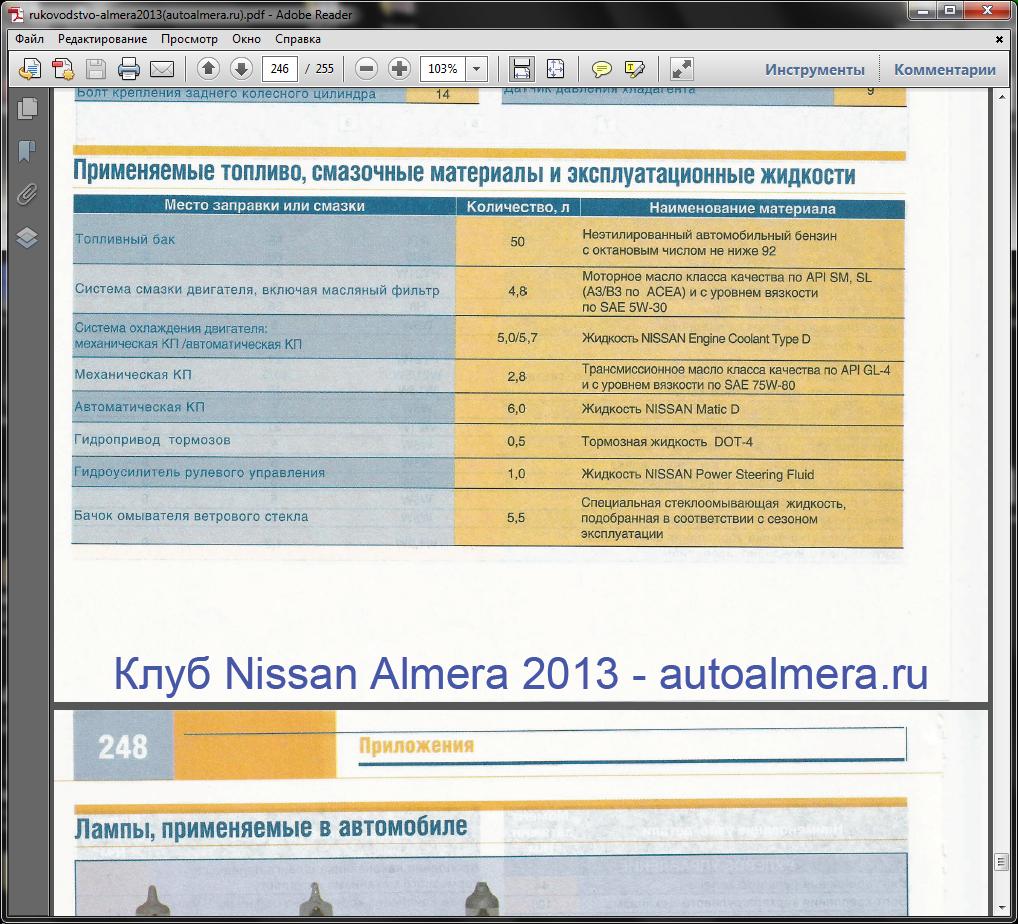Open the Файл menu
The height and width of the screenshot is (924, 1018).
tap(29, 39)
